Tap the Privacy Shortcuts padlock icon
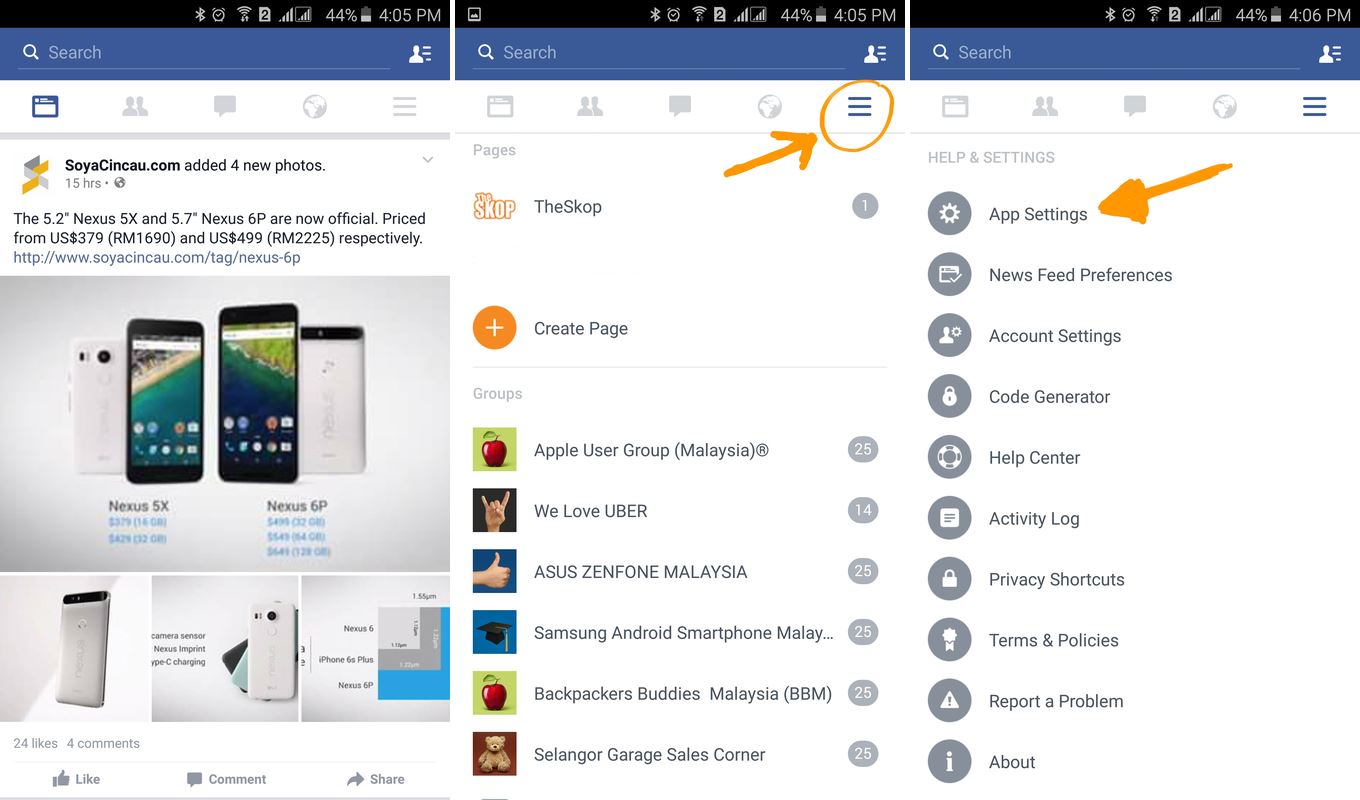The image size is (1360, 800). pos(949,579)
